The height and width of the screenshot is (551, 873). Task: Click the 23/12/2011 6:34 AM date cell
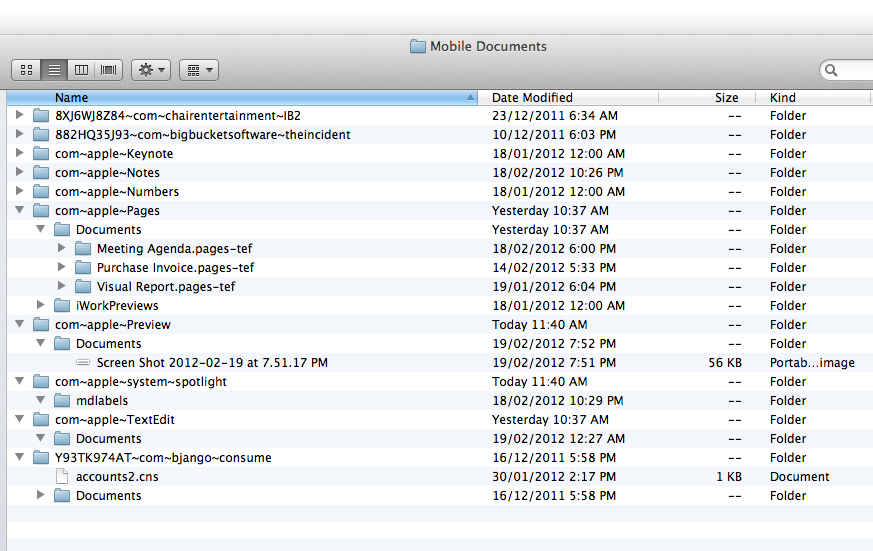555,116
